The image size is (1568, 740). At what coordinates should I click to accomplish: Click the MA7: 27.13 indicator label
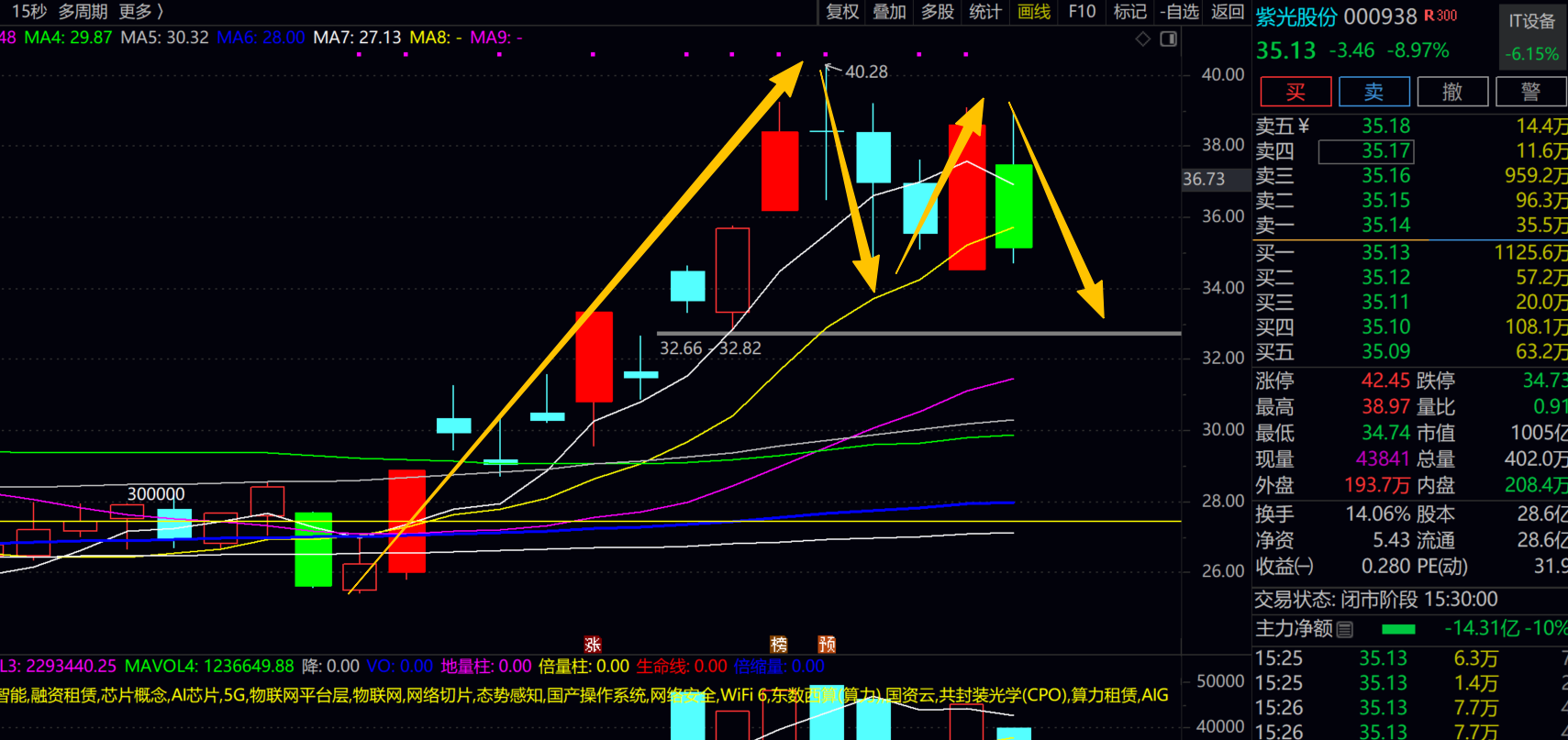[358, 38]
